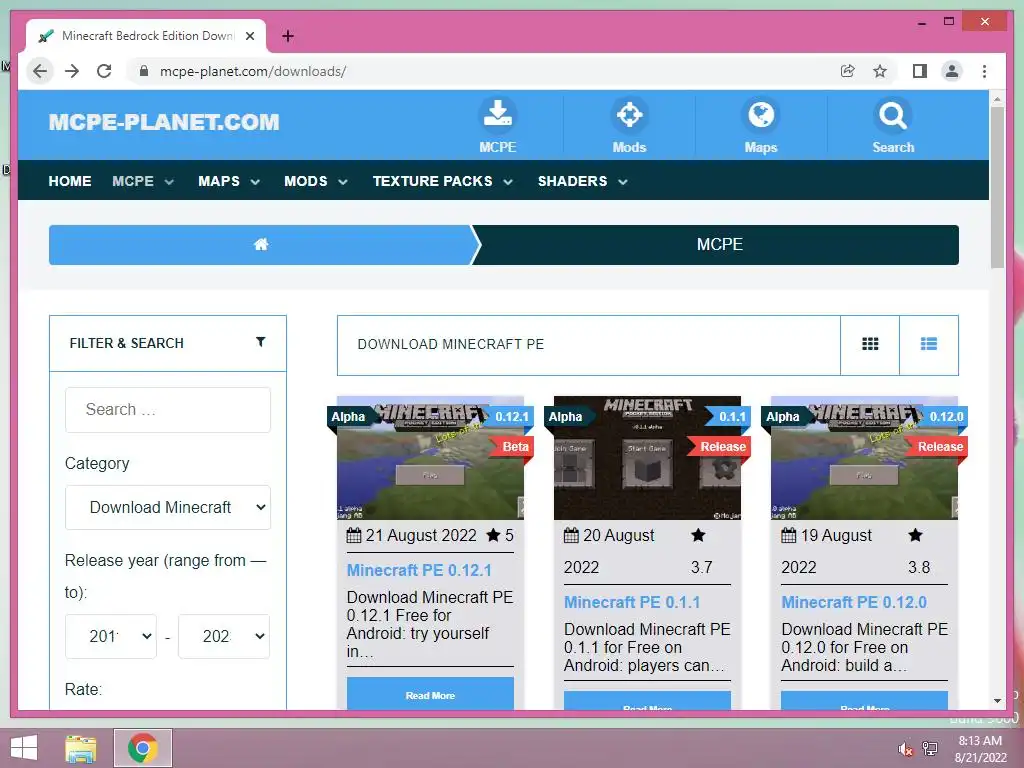Image resolution: width=1024 pixels, height=768 pixels.
Task: Open Minecraft PE 0.1.1 title link
Action: [x=632, y=602]
